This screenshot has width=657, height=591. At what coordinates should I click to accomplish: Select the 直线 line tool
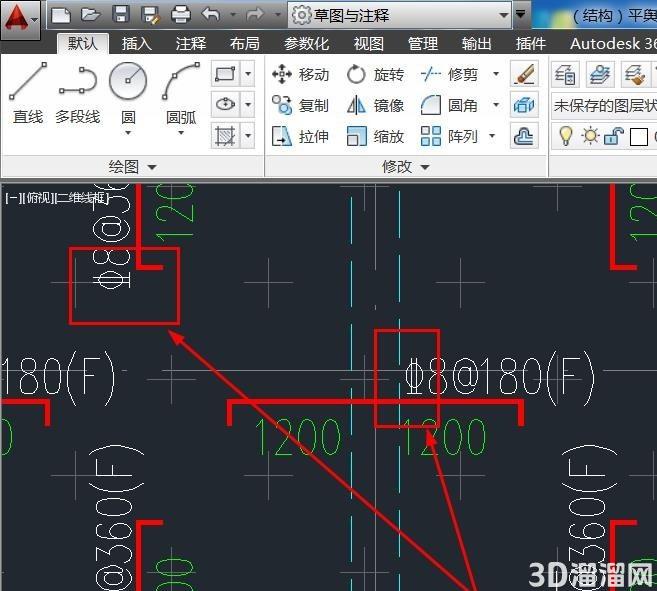pos(28,93)
